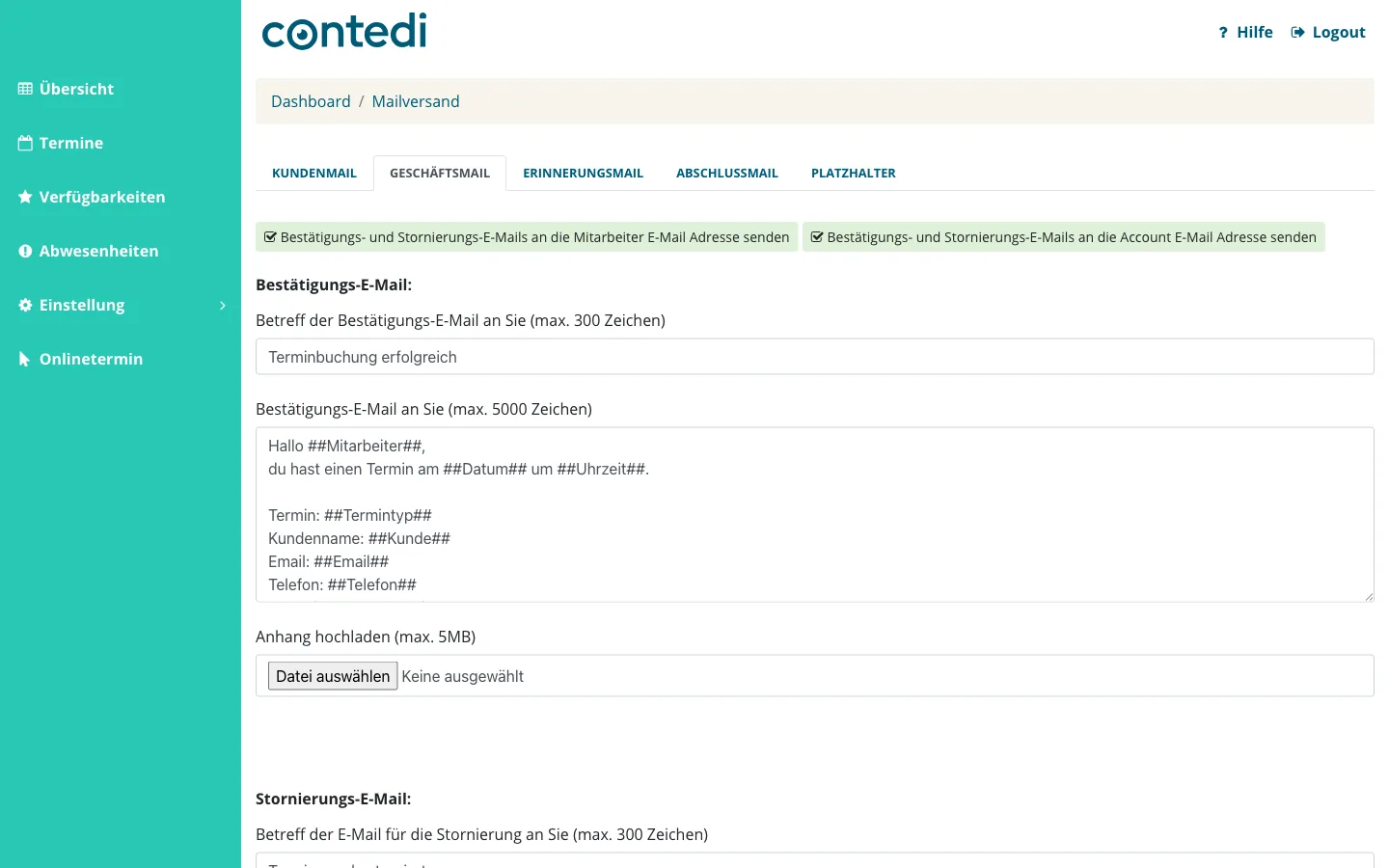Viewport: 1389px width, 868px height.
Task: Switch to the KUNDENMAIL tab
Action: (314, 174)
